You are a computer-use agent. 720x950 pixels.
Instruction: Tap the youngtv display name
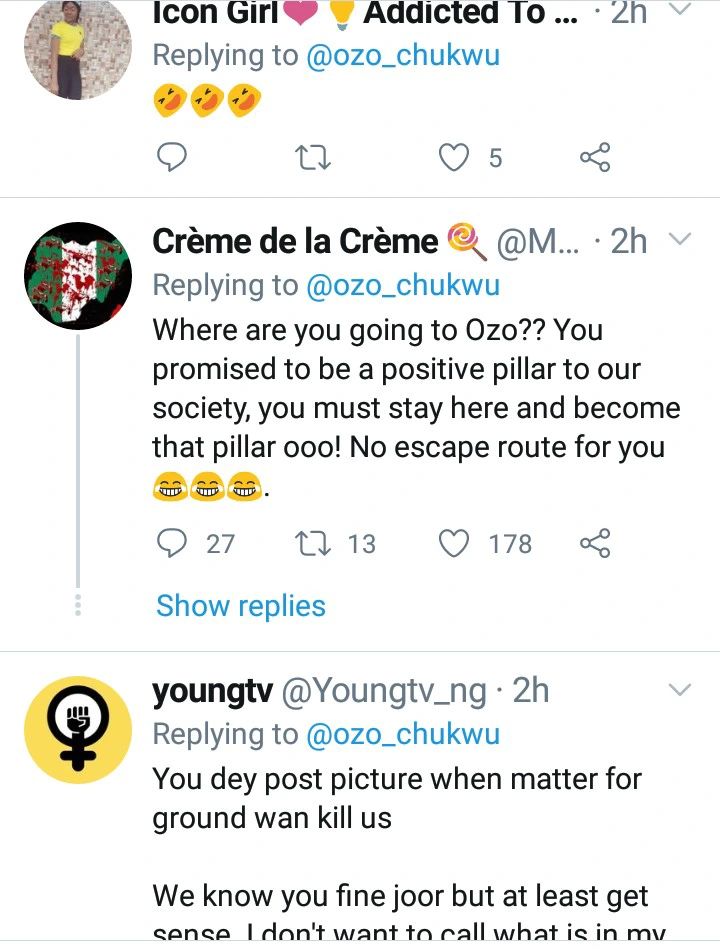(212, 690)
